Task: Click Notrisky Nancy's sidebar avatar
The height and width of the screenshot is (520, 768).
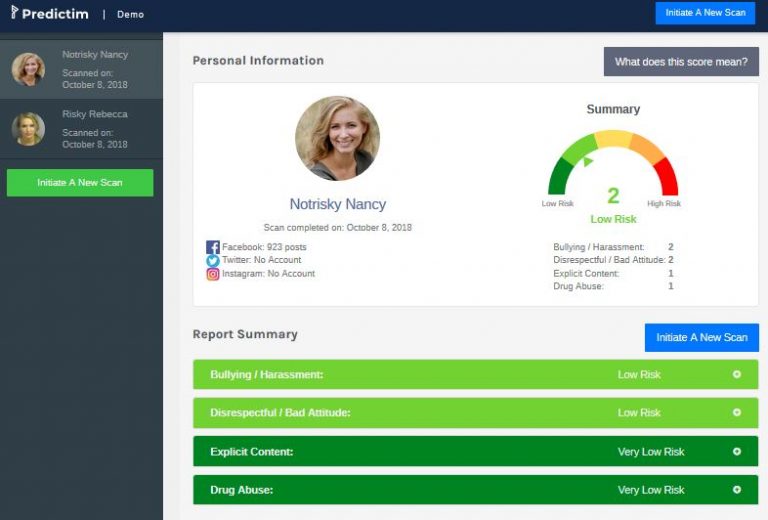Action: [28, 70]
